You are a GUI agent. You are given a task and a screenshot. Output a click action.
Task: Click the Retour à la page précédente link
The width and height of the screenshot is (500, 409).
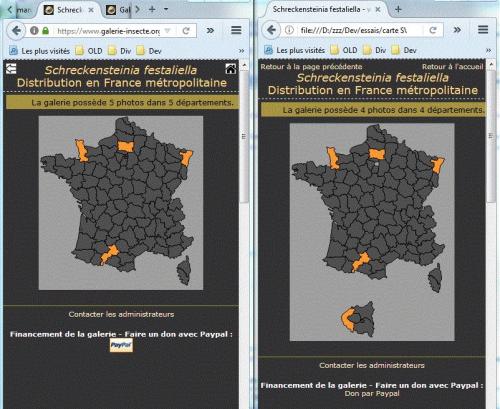[311, 67]
